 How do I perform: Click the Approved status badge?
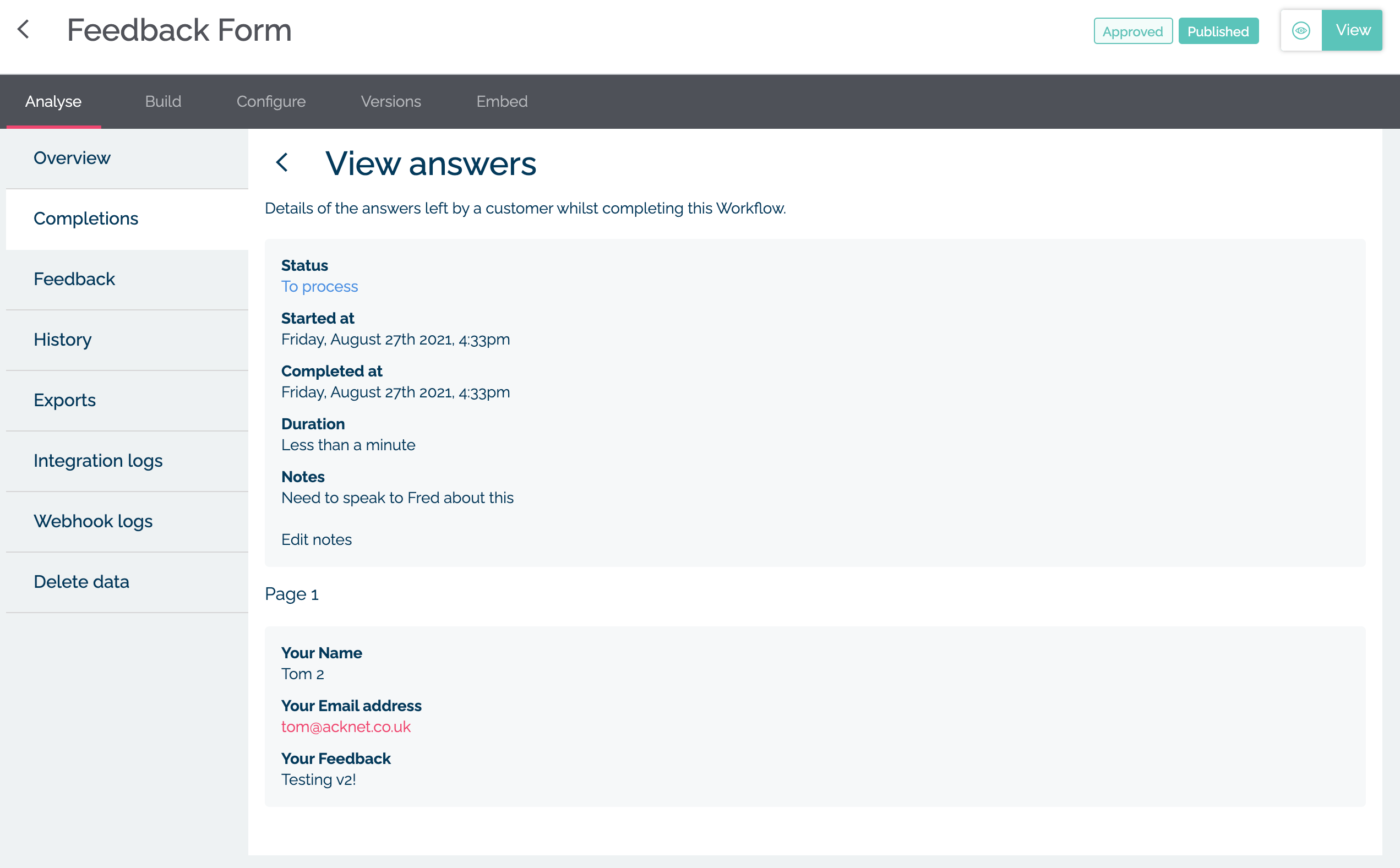tap(1132, 31)
